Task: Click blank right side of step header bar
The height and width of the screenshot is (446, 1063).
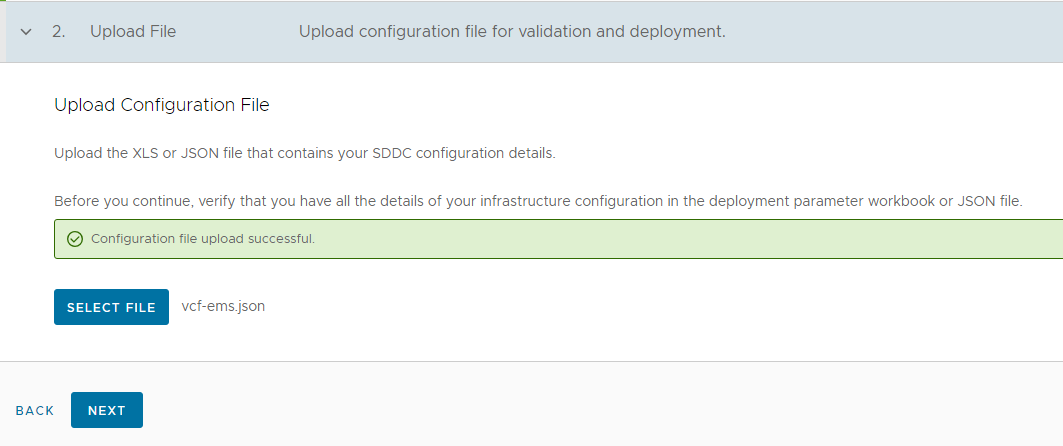Action: [x=900, y=32]
